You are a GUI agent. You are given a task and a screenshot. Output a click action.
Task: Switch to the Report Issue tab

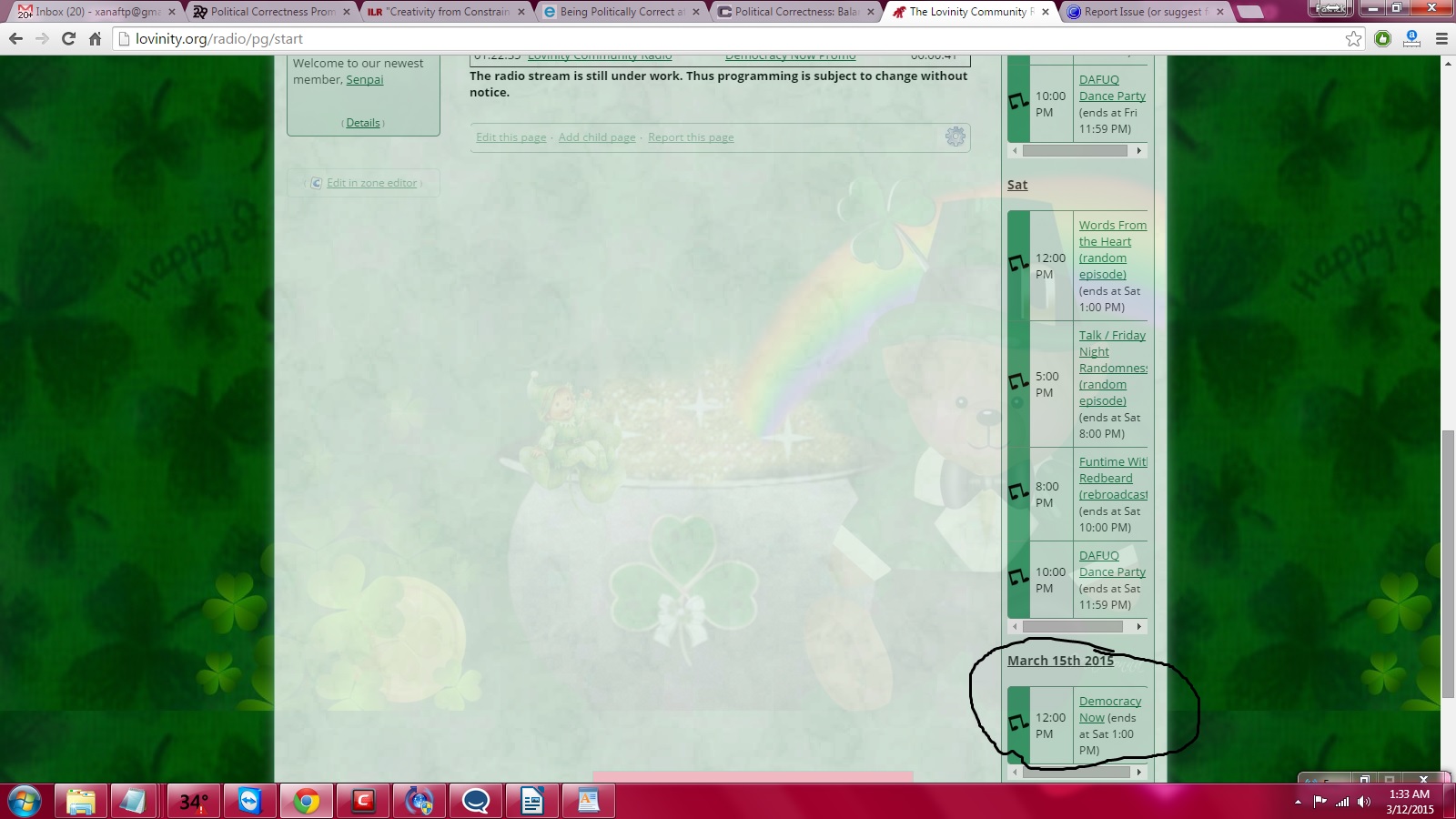[1142, 12]
